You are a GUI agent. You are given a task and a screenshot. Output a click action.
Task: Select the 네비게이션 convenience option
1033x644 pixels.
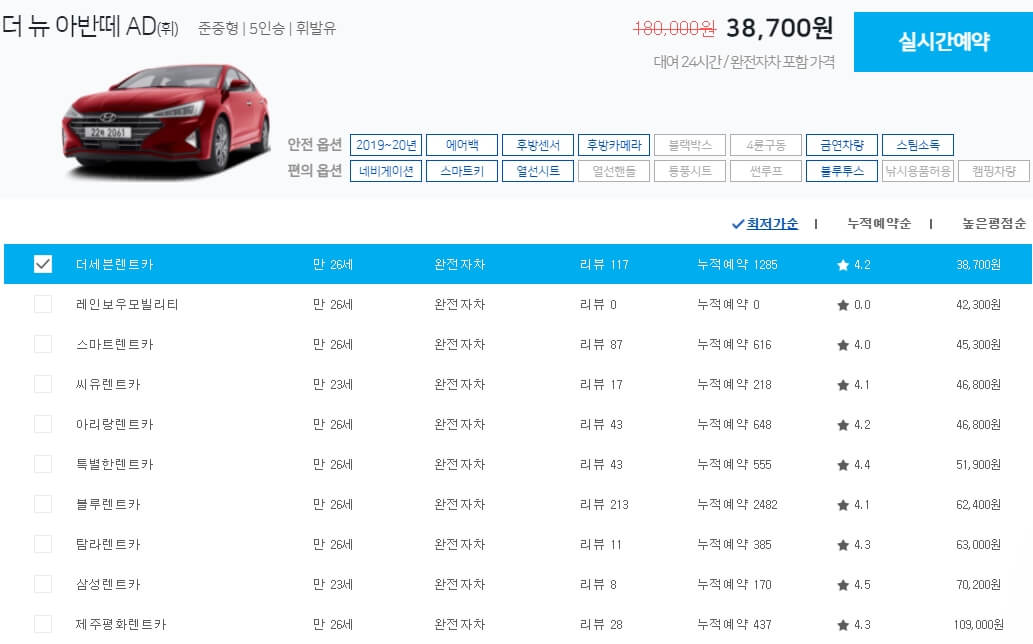click(x=384, y=170)
